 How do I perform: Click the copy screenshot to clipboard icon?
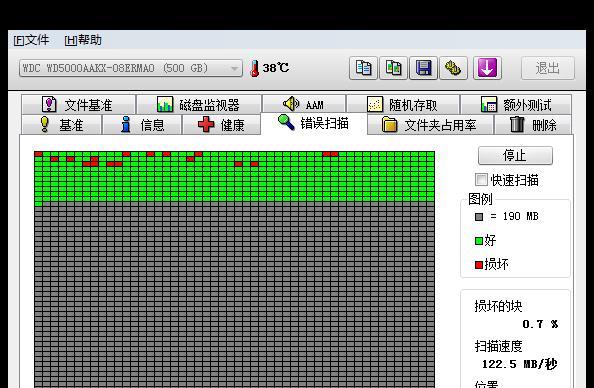coord(393,68)
